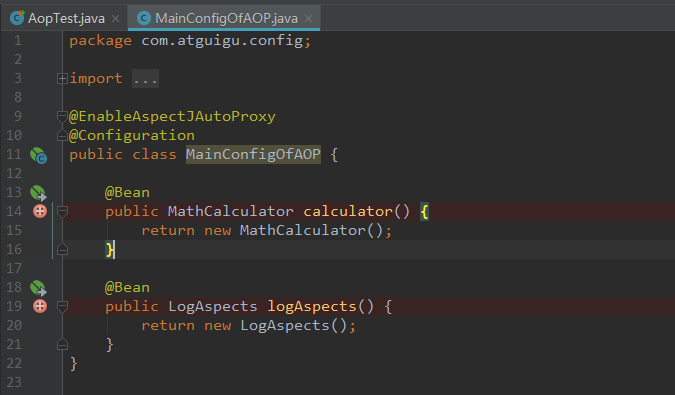Click the @Bean annotation on line 13
This screenshot has width=675, height=395.
coord(127,193)
